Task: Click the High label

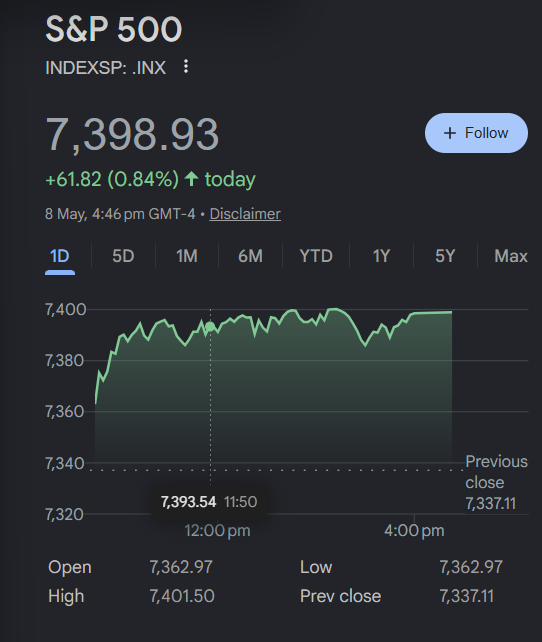Action: click(x=66, y=596)
